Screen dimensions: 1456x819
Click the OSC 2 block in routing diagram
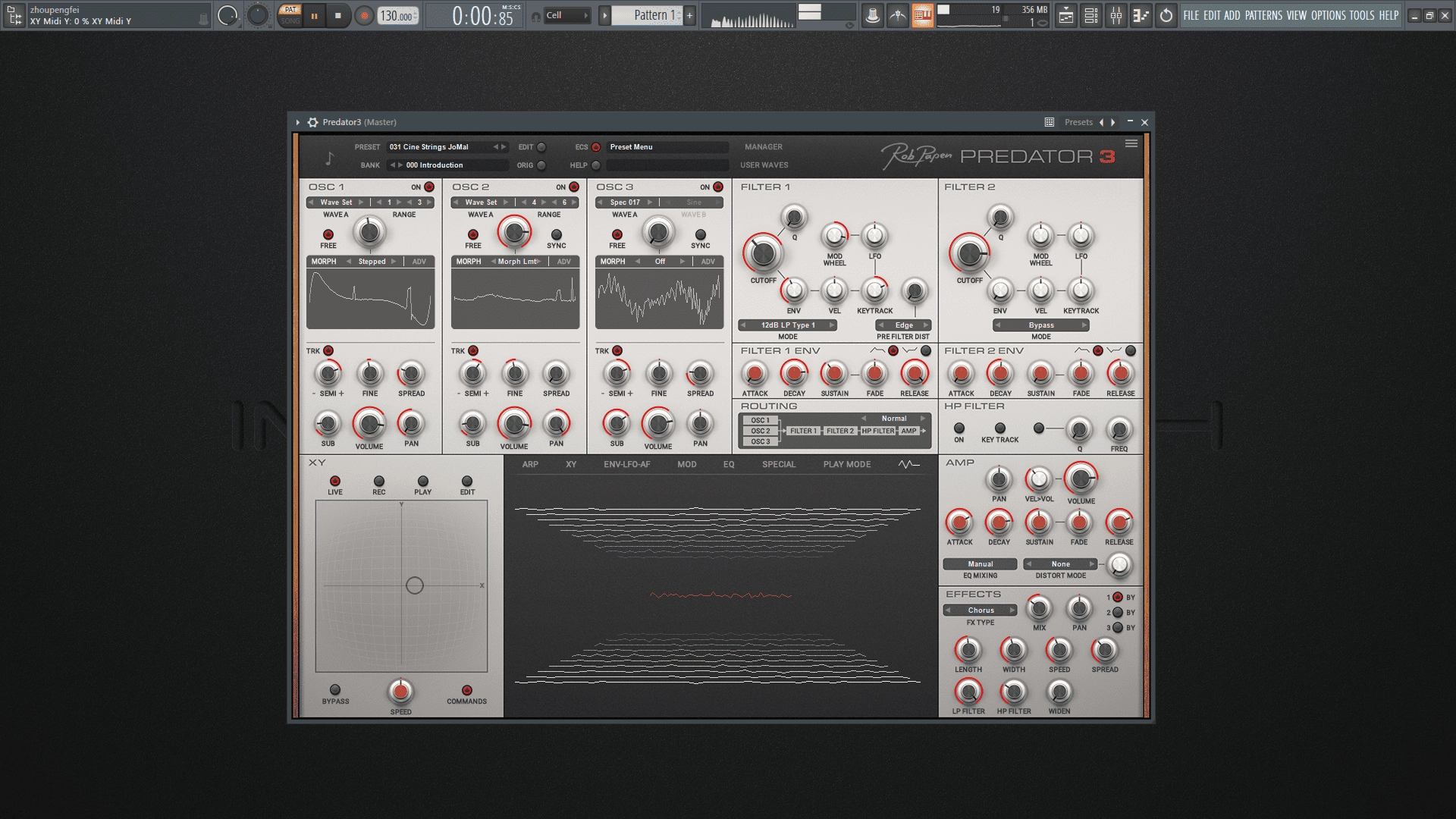tap(760, 431)
